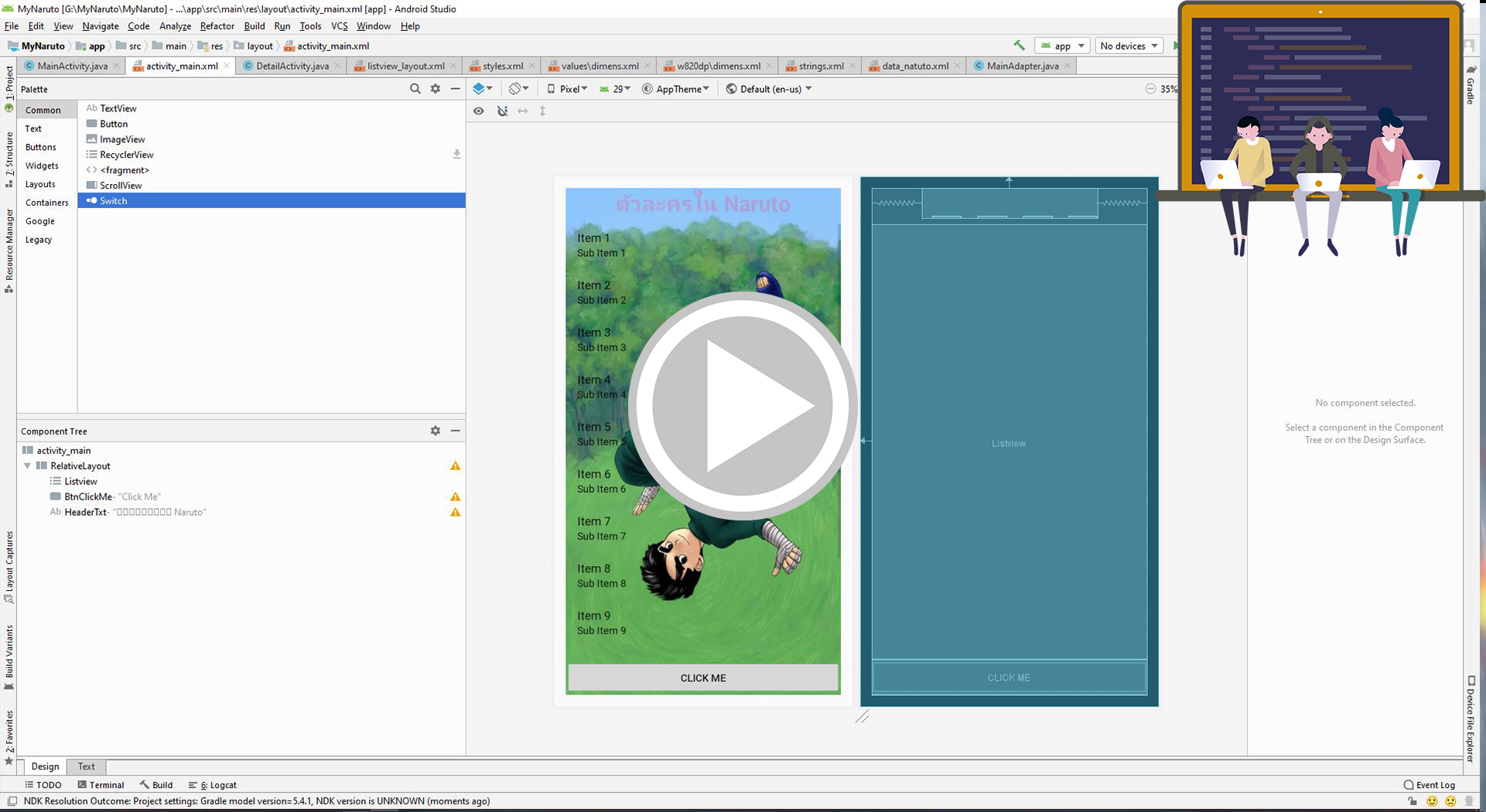Open the Terminal tool window

[101, 785]
